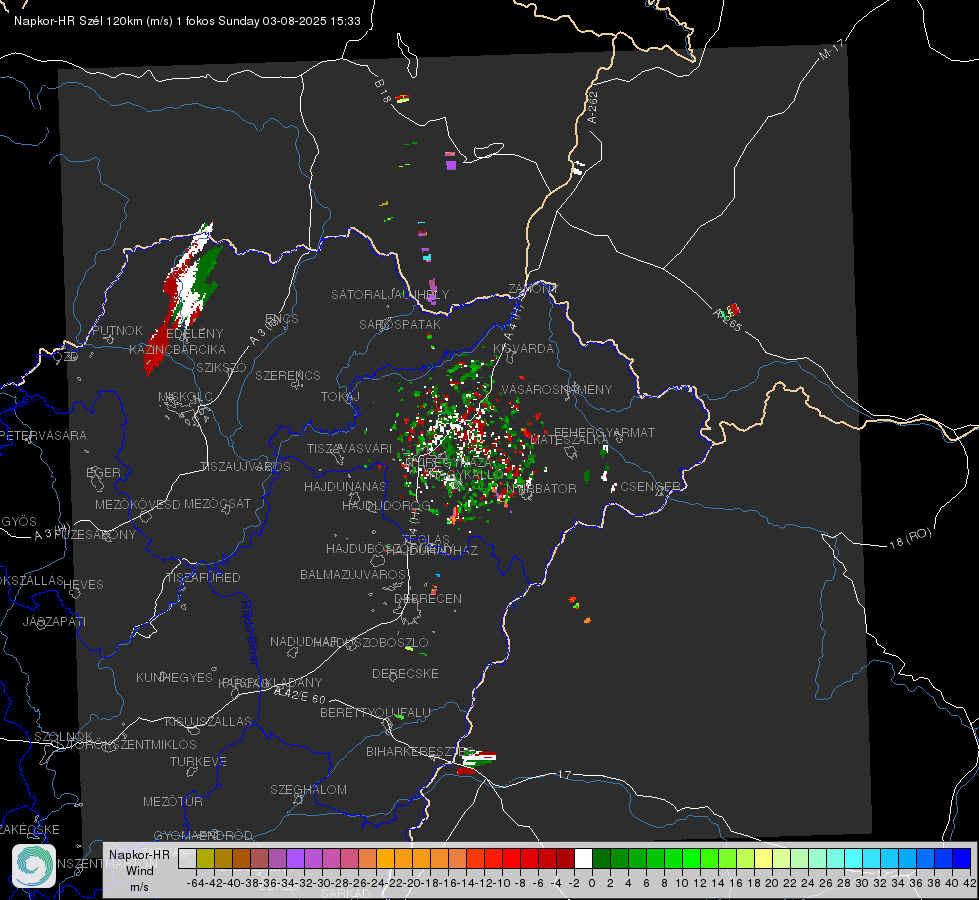This screenshot has height=900, width=979.
Task: Select the dark blue 42 m/s legend swatch
Action: (x=962, y=859)
